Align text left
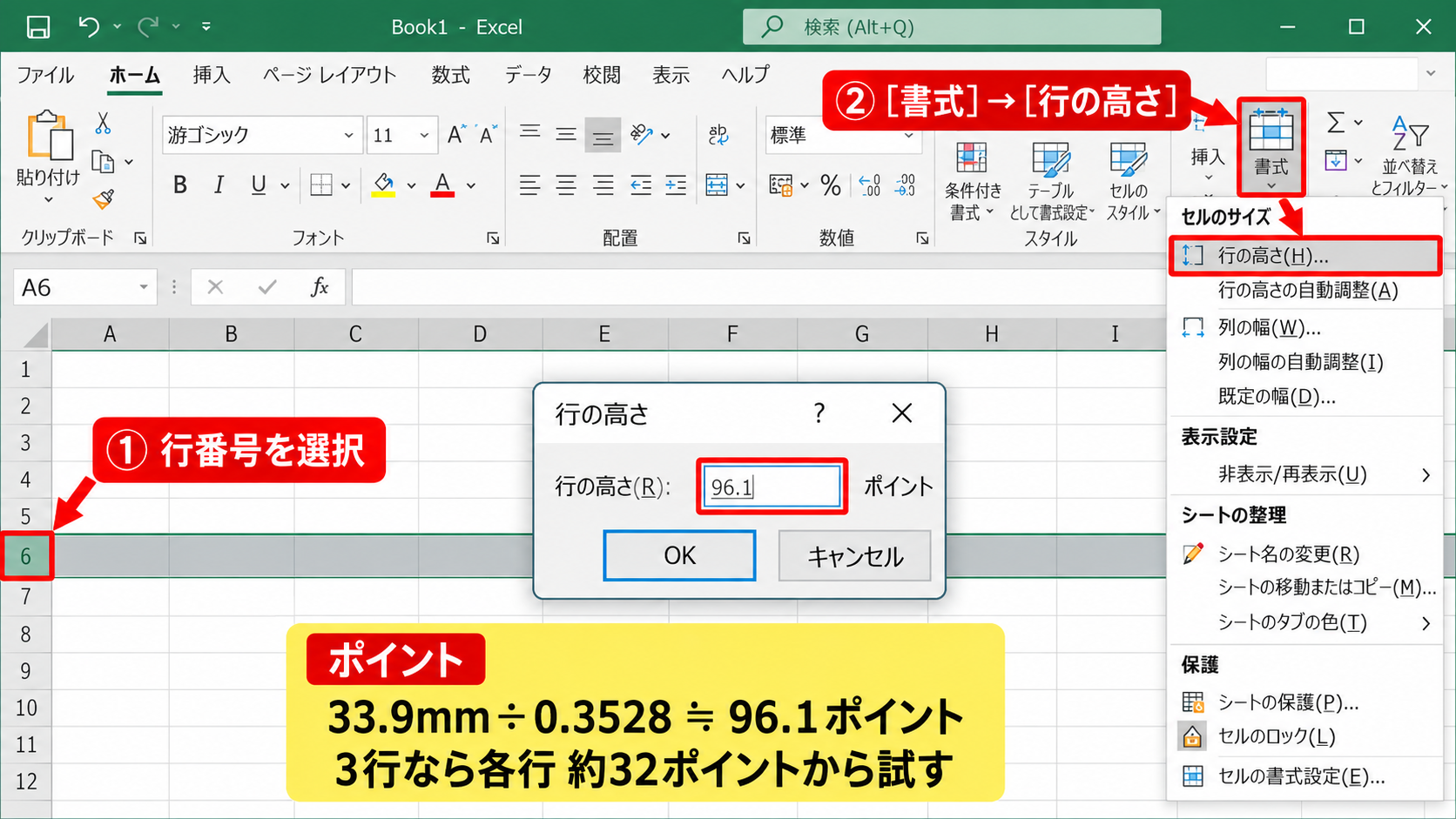The height and width of the screenshot is (819, 1456). click(x=529, y=185)
